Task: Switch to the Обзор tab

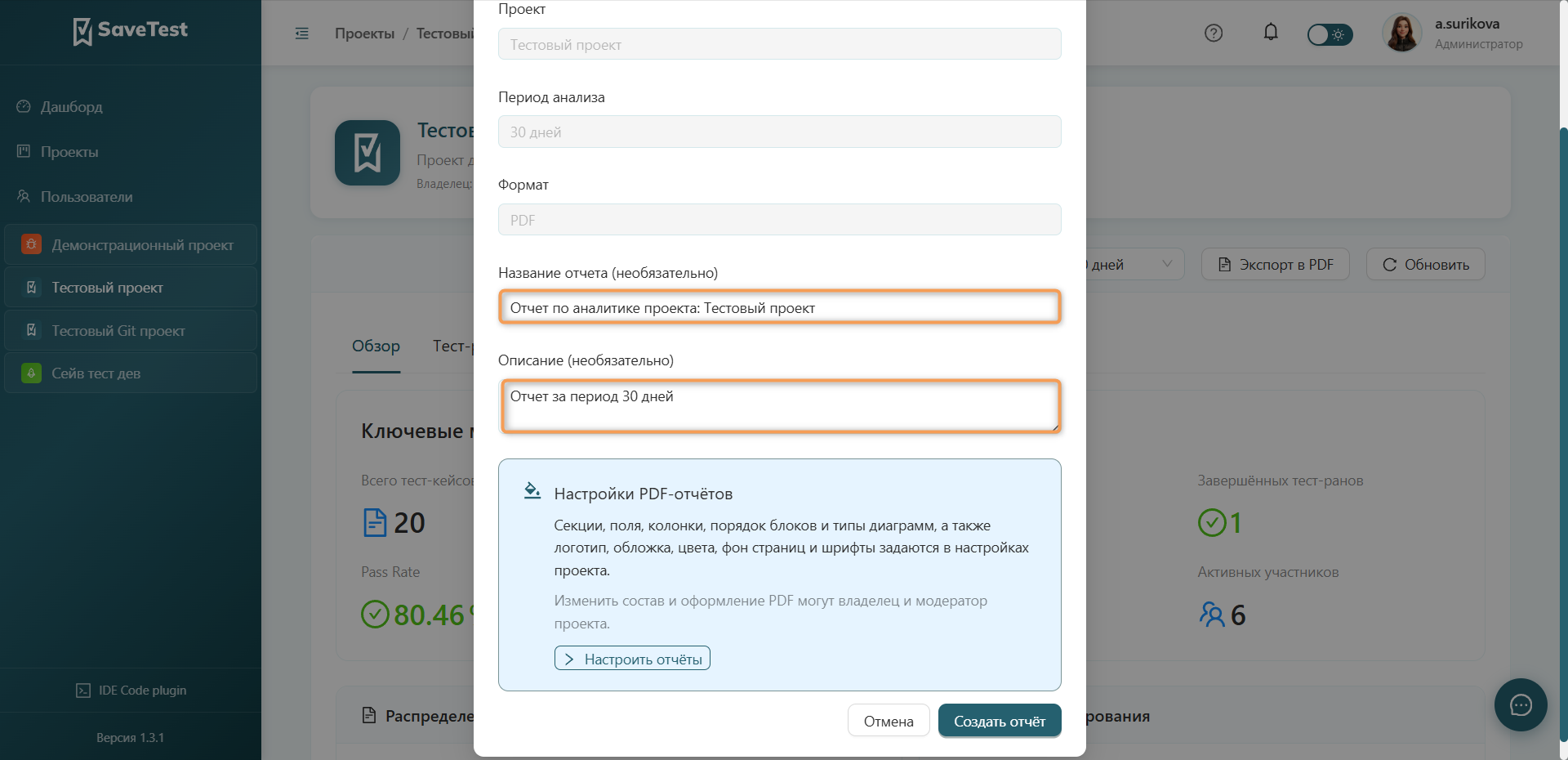Action: pos(376,346)
